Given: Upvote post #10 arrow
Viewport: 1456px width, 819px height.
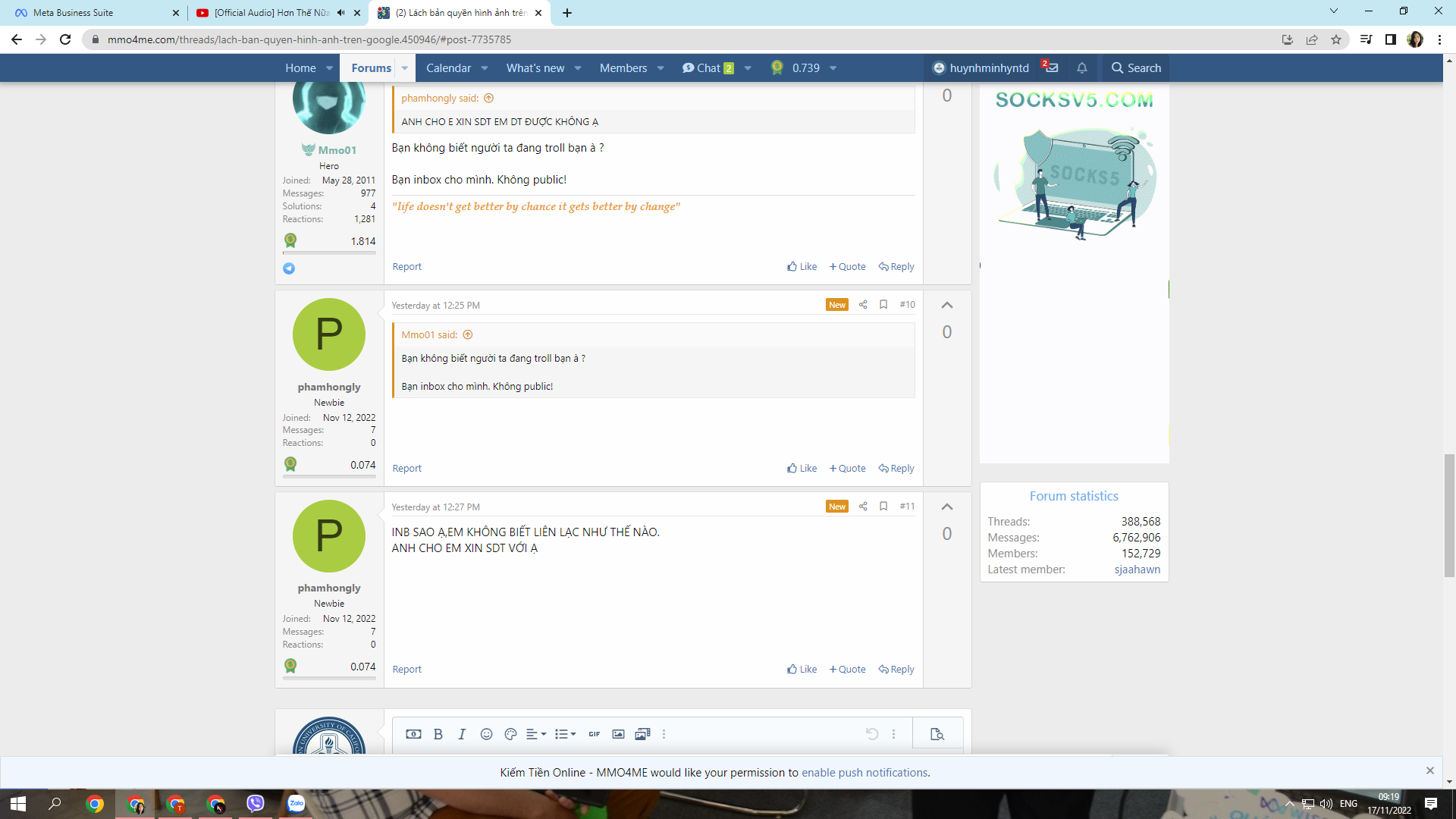Looking at the screenshot, I should tap(946, 305).
